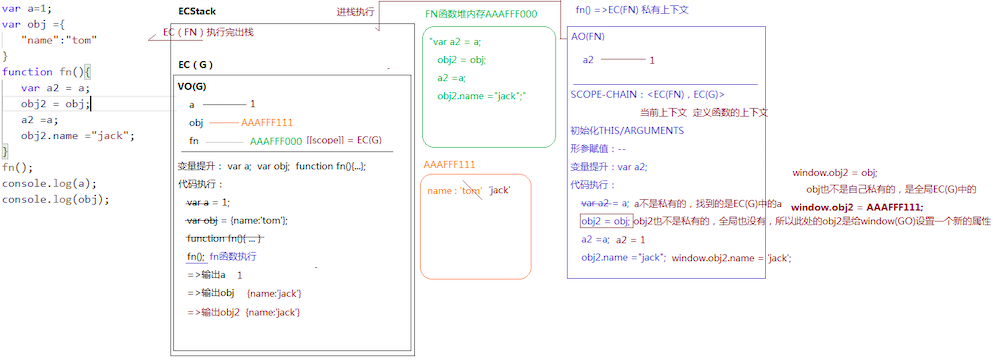This screenshot has width=996, height=363.
Task: Click the '形参赋值：--' line
Action: [598, 149]
